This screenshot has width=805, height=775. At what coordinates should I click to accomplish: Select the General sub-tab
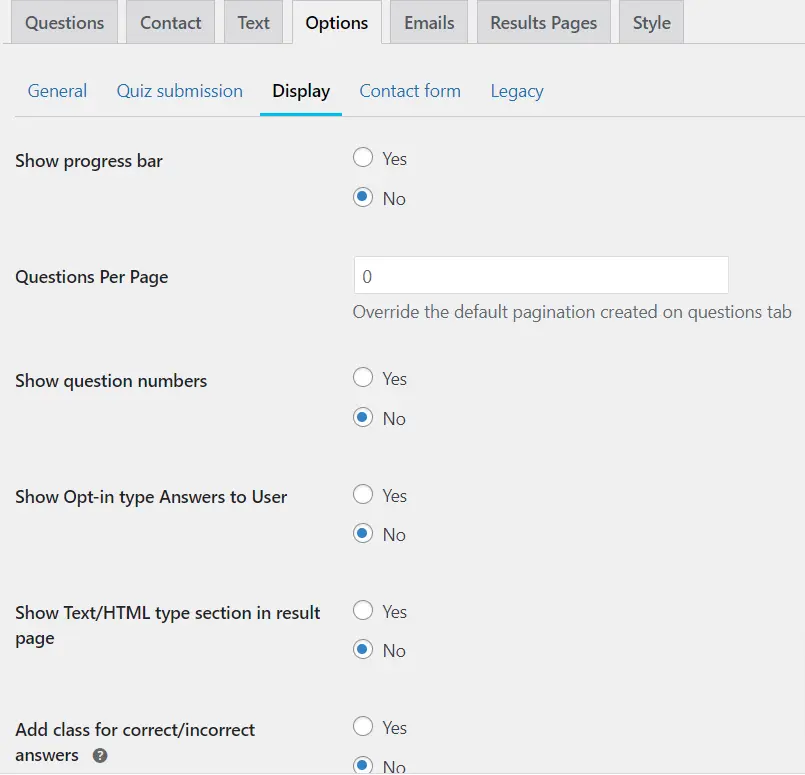point(57,91)
